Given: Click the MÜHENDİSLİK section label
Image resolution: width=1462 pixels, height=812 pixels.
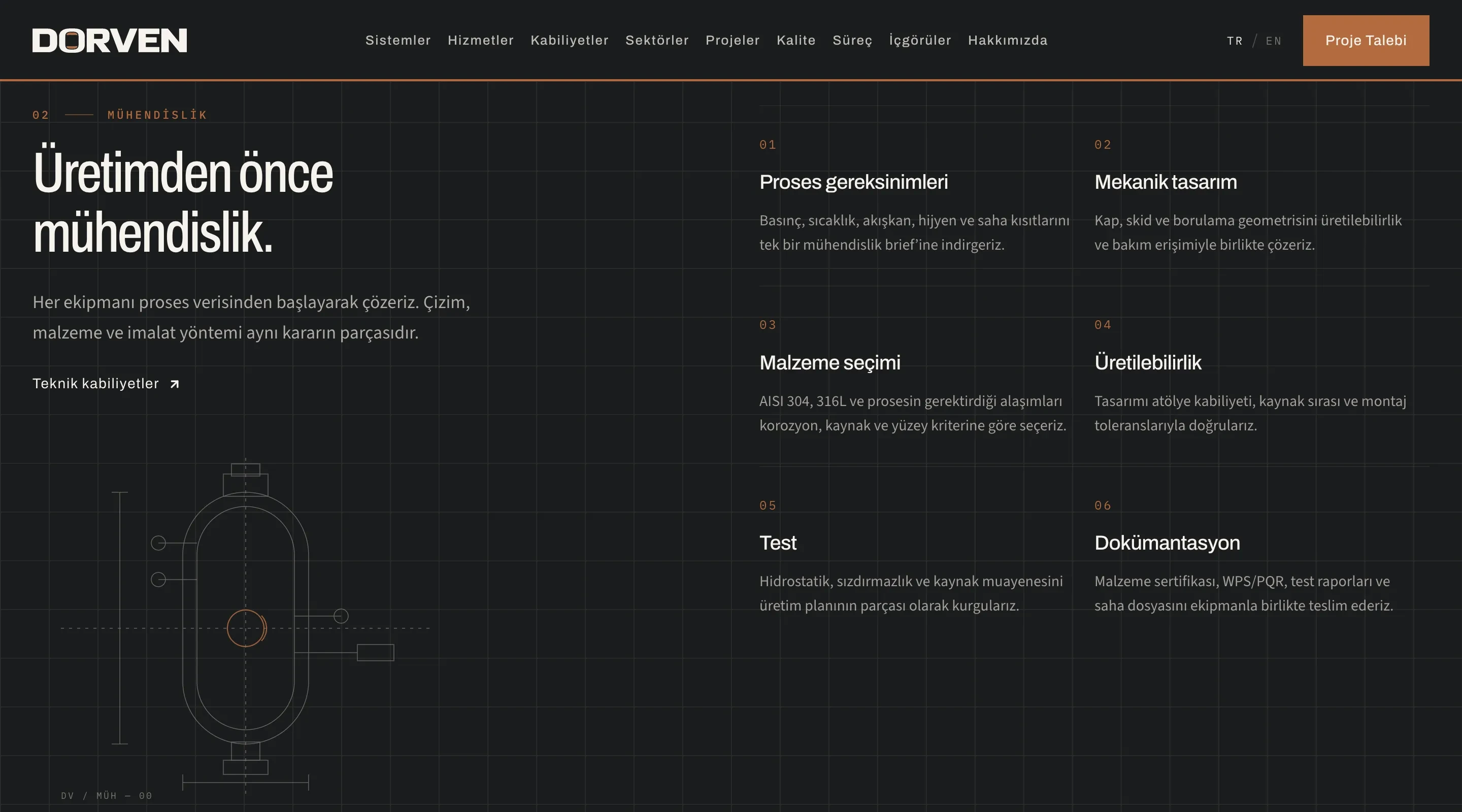Looking at the screenshot, I should [x=157, y=115].
